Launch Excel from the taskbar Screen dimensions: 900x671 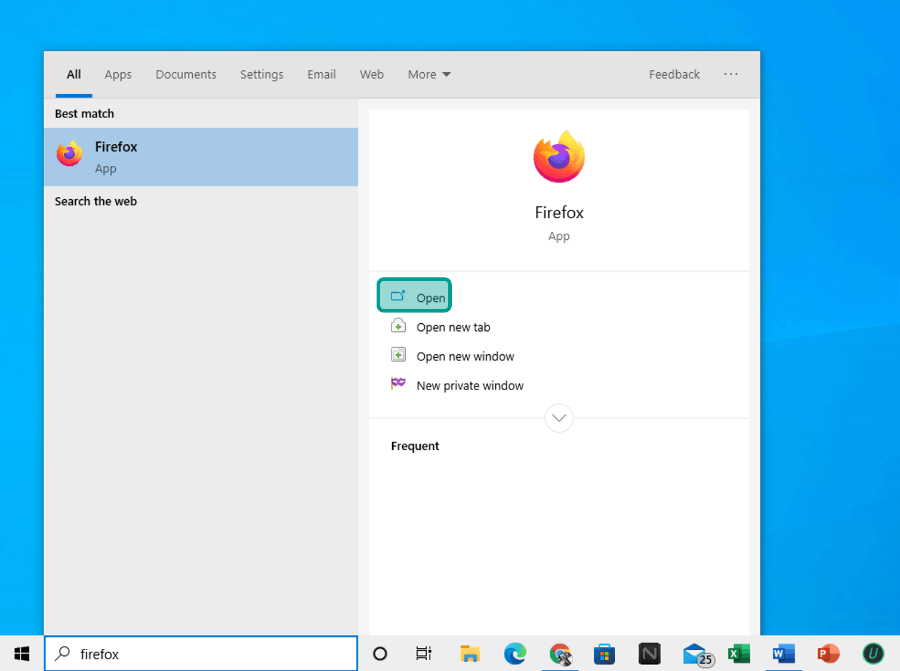[x=739, y=653]
